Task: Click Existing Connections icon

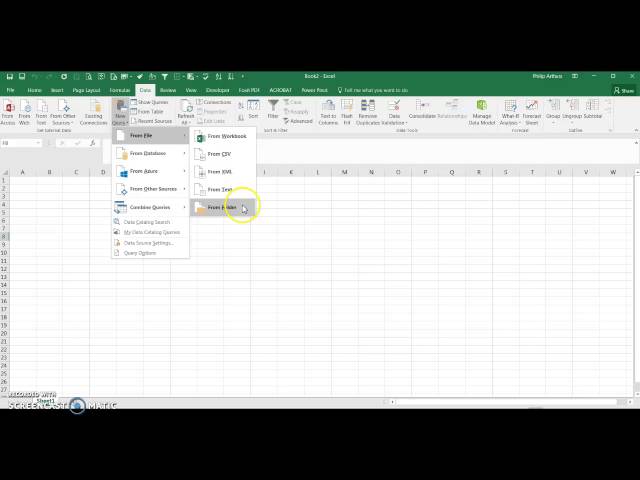Action: pos(93,111)
